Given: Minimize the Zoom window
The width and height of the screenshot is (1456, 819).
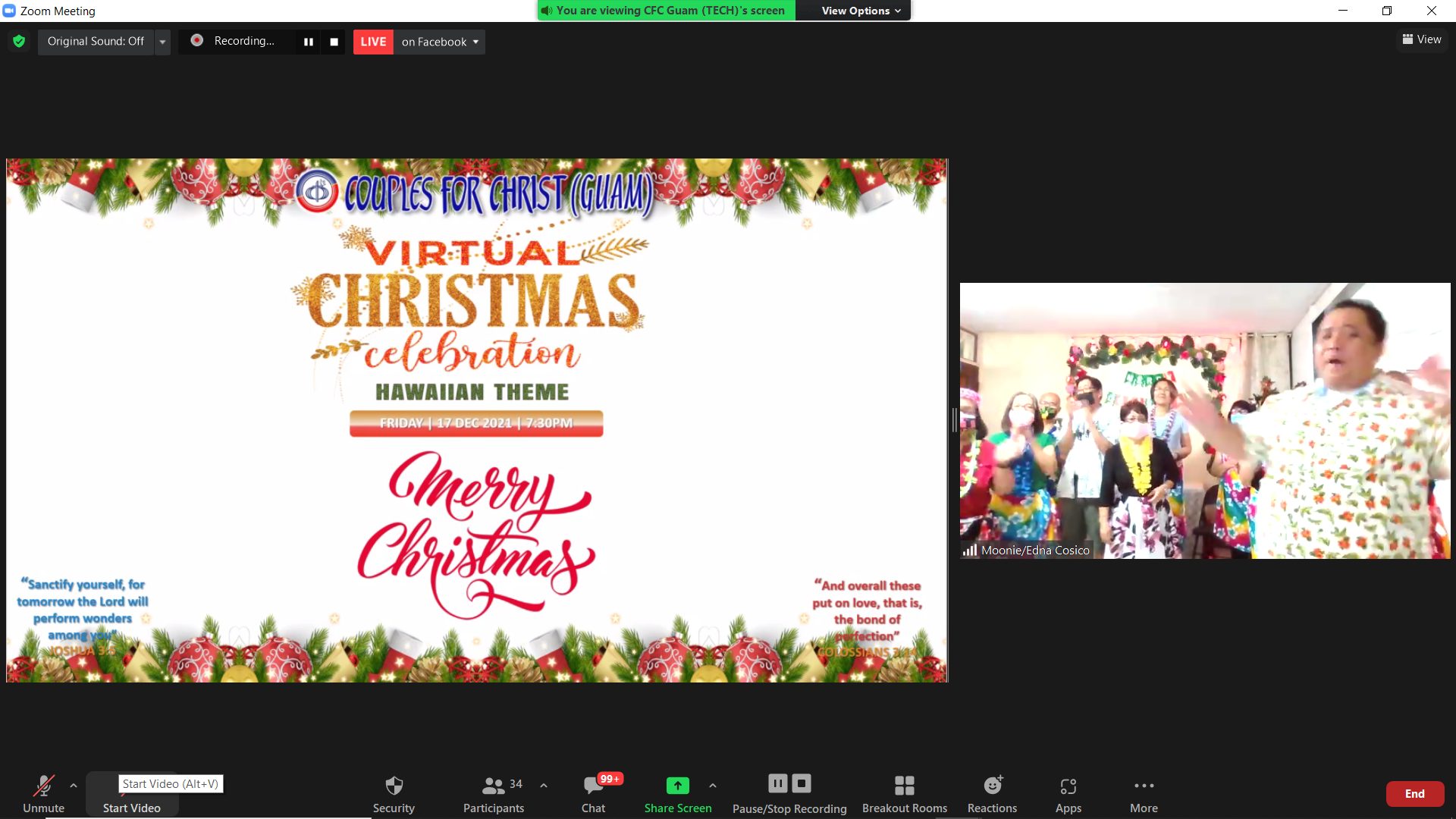Looking at the screenshot, I should 1343,11.
